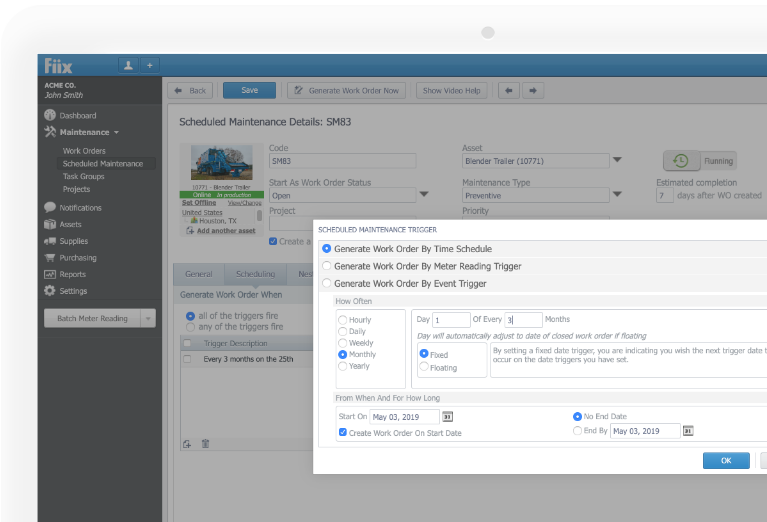The height and width of the screenshot is (522, 767).
Task: Open calendar picker for End By date
Action: point(688,431)
